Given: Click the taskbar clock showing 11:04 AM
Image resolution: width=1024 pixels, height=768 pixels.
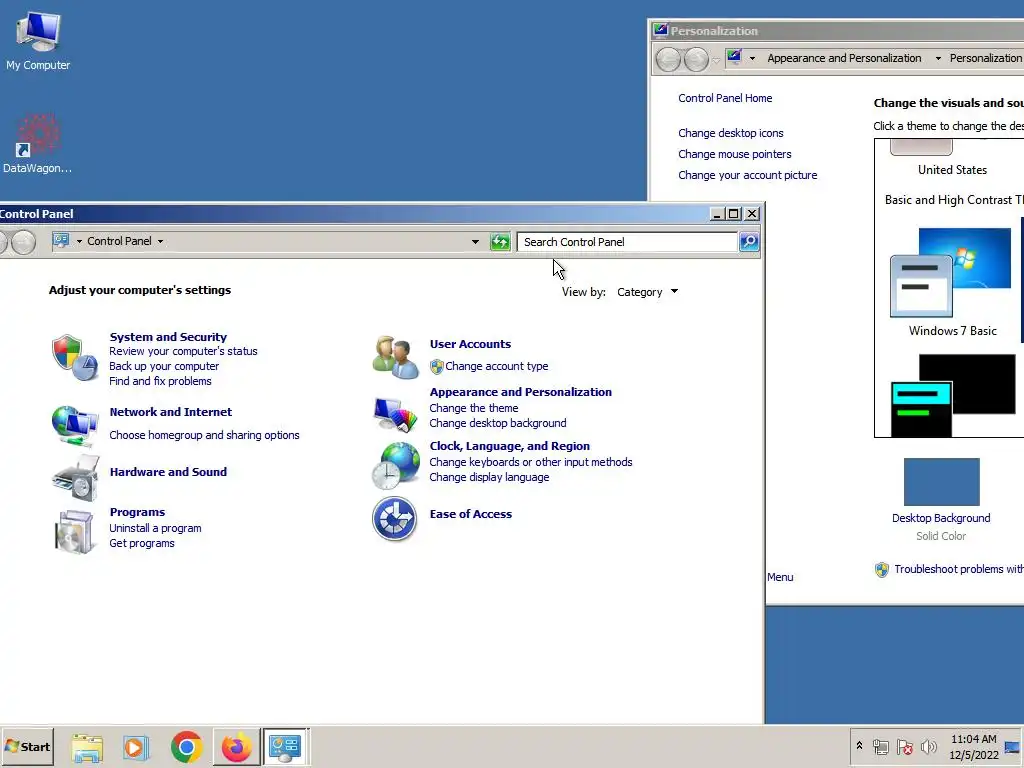Looking at the screenshot, I should coord(974,747).
